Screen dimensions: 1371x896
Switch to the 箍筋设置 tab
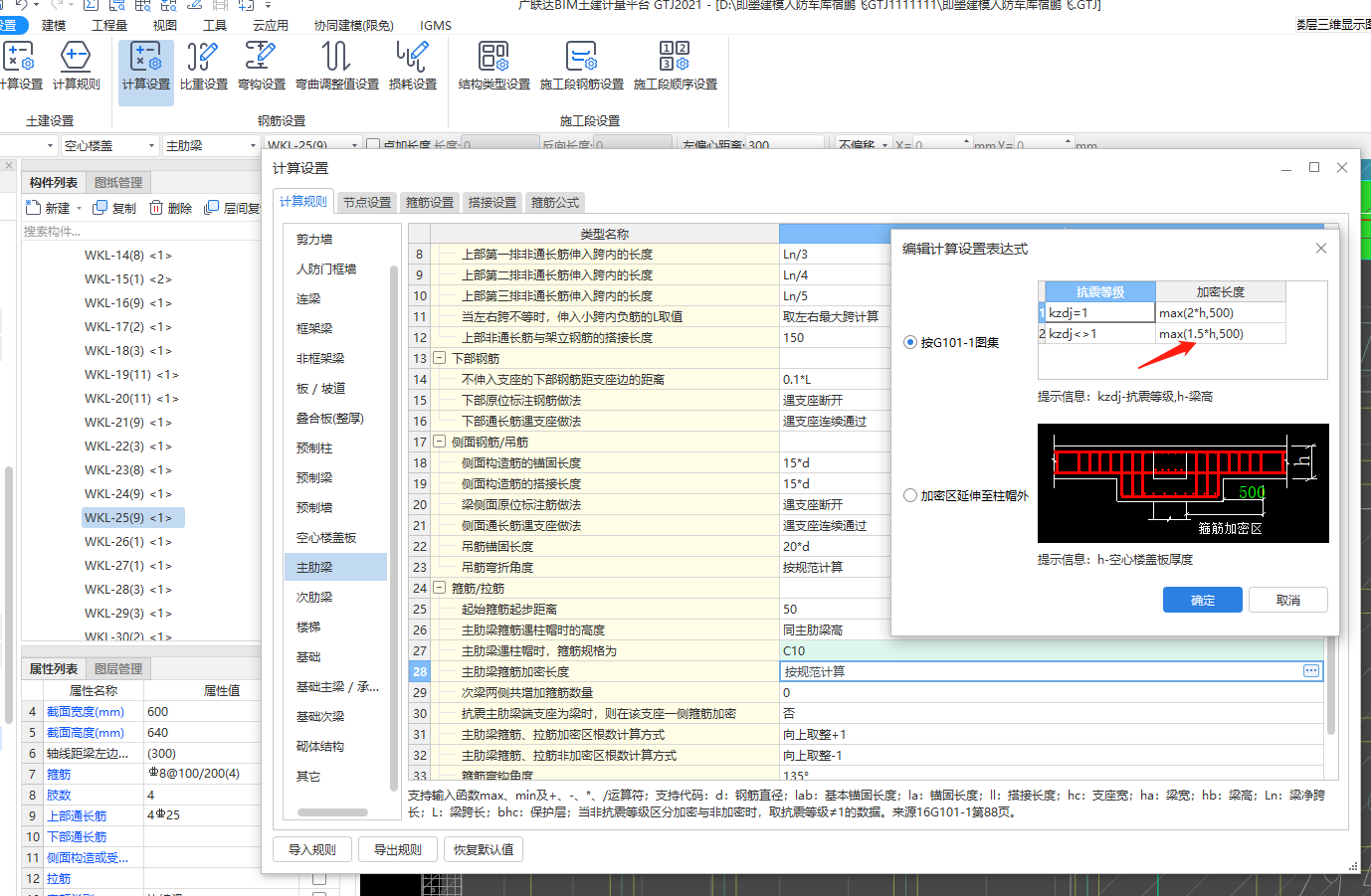click(430, 202)
